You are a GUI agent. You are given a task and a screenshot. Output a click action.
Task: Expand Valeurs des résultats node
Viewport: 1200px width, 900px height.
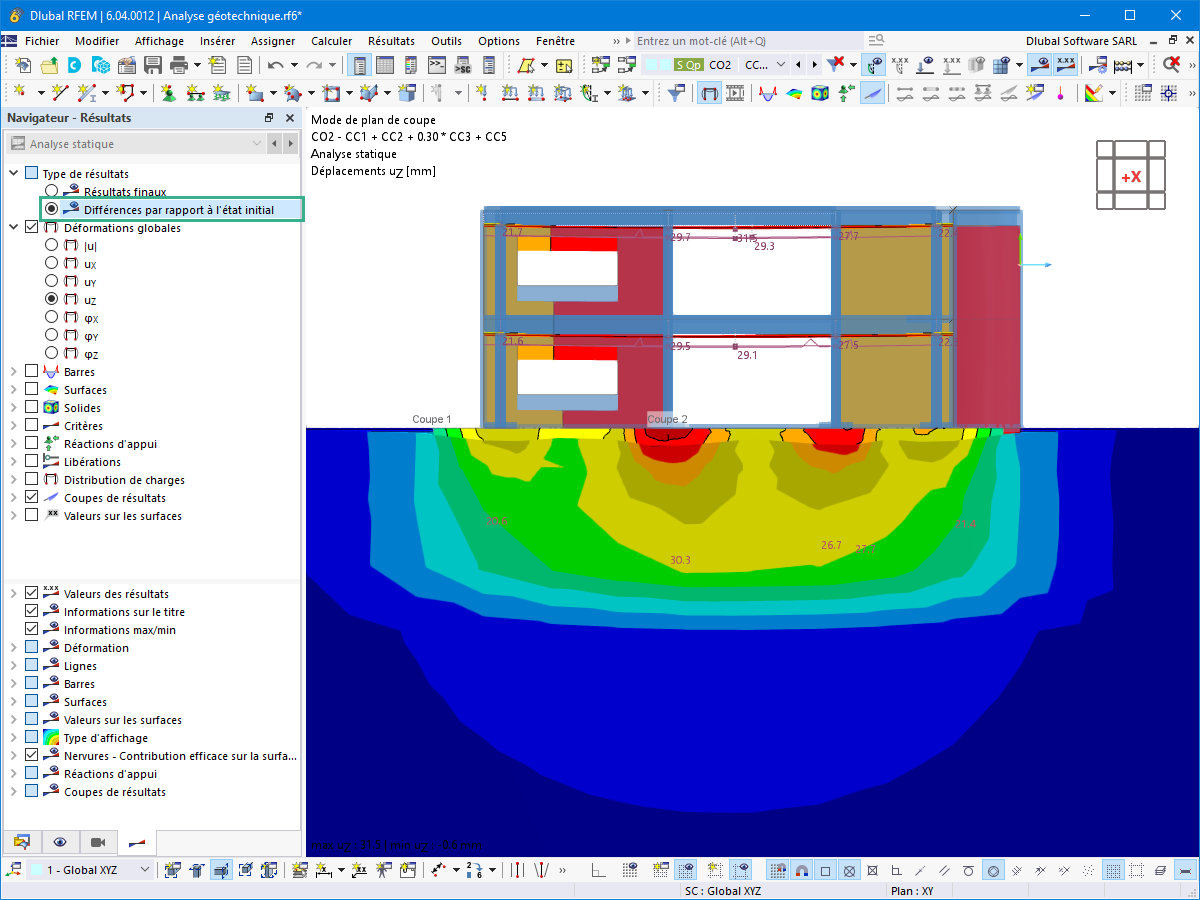click(14, 594)
